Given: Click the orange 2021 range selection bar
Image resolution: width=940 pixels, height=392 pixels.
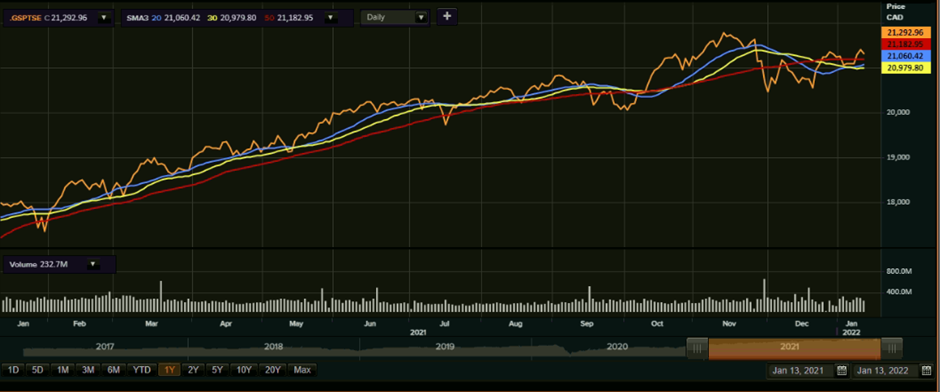Looking at the screenshot, I should (794, 348).
